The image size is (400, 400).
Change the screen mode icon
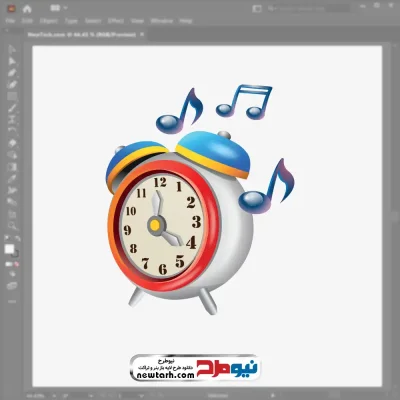[x=12, y=286]
